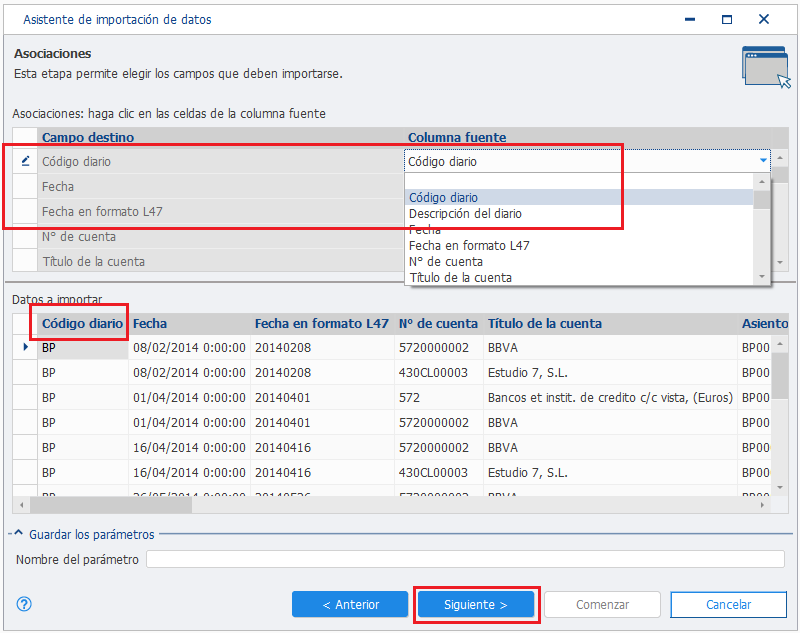Click the first 01/04/2014 0:00:00 date cell
Image resolution: width=800 pixels, height=633 pixels.
tap(189, 397)
